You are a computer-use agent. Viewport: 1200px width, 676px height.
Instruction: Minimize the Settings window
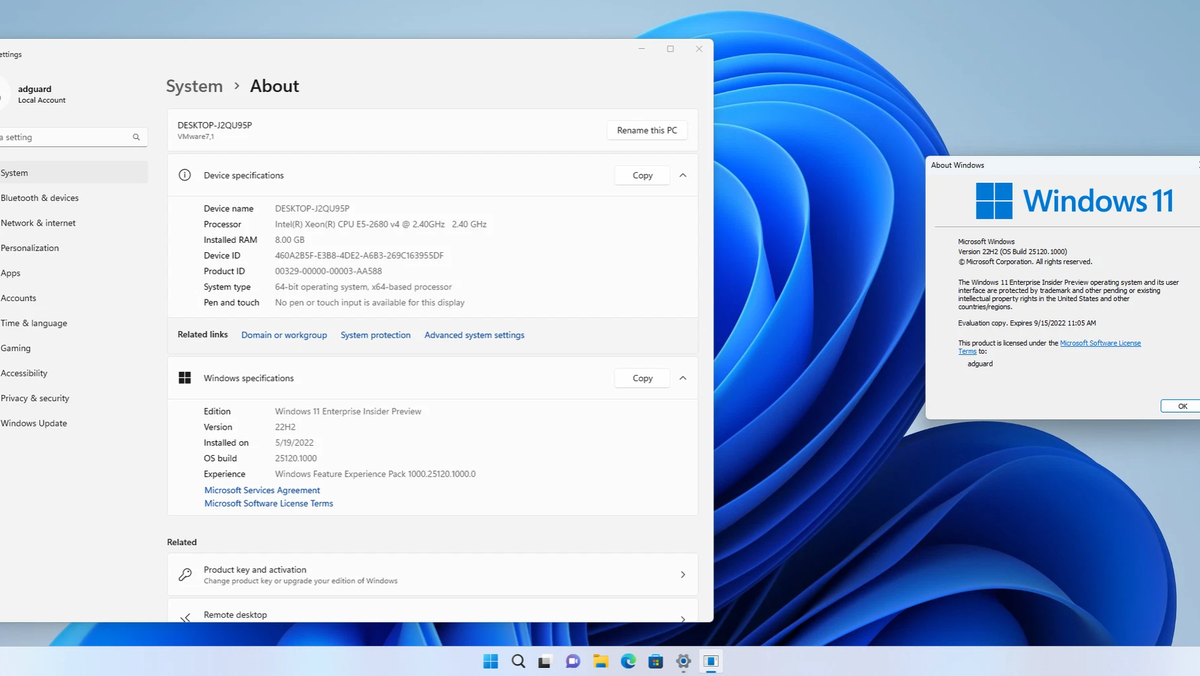pyautogui.click(x=641, y=49)
